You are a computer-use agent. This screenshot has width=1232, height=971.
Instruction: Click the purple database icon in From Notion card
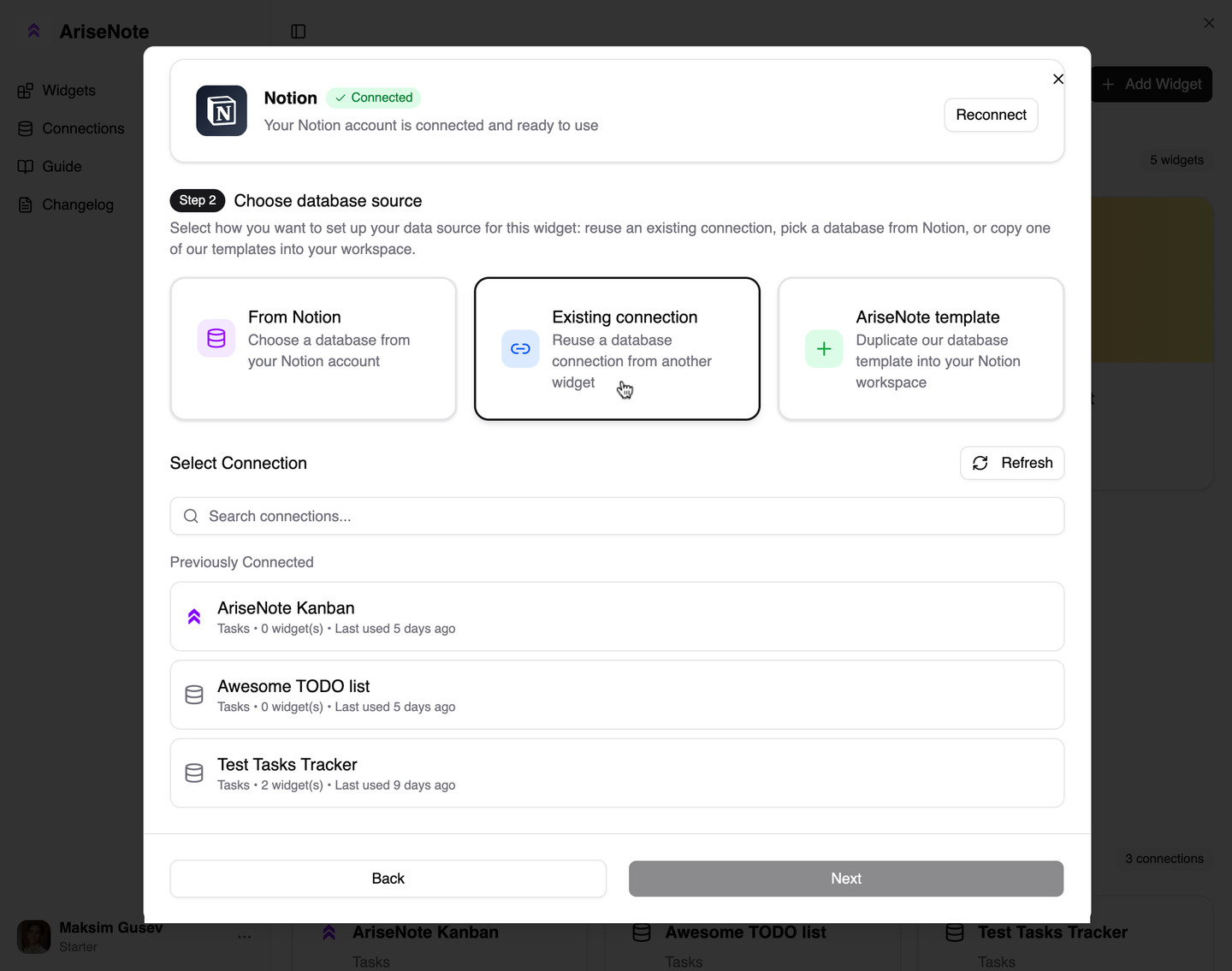click(x=216, y=339)
